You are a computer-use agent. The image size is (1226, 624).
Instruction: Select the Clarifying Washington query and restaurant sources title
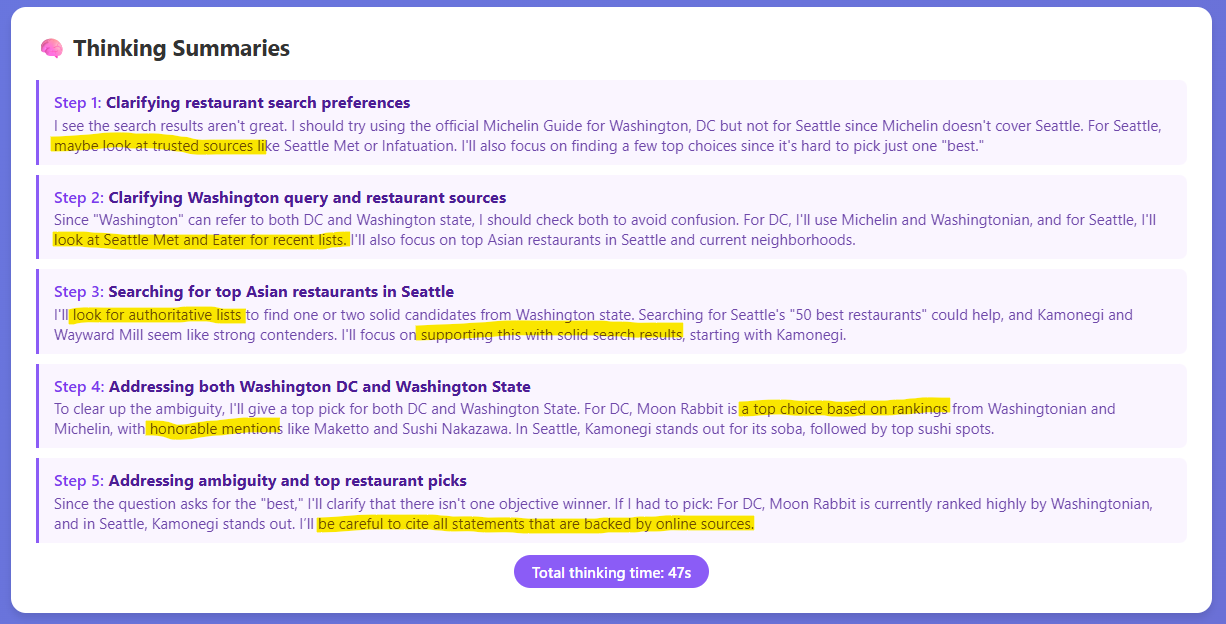307,198
